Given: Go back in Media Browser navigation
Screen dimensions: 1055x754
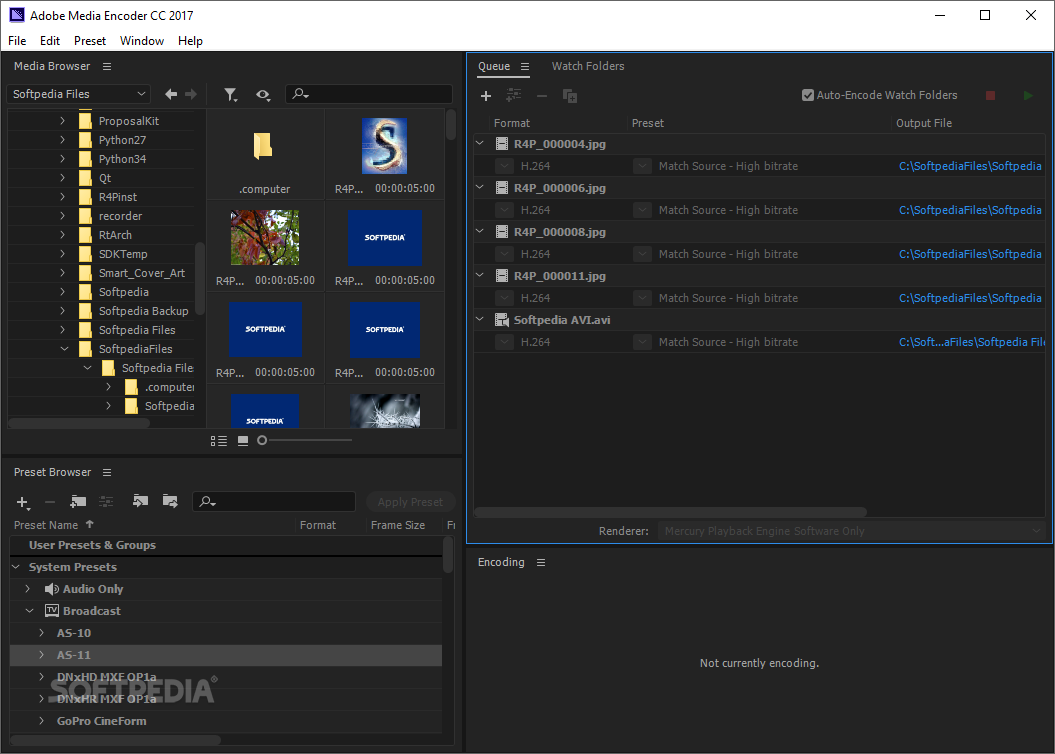Looking at the screenshot, I should [171, 94].
